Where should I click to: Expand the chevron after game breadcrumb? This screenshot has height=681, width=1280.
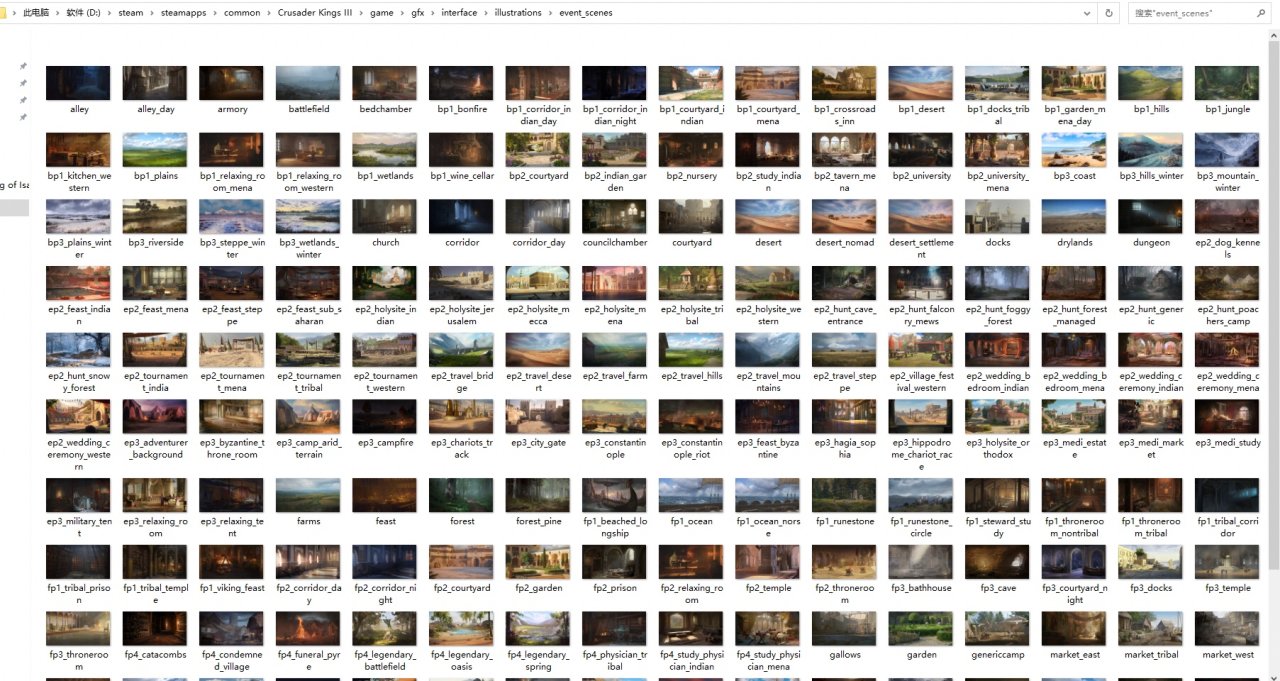click(401, 13)
